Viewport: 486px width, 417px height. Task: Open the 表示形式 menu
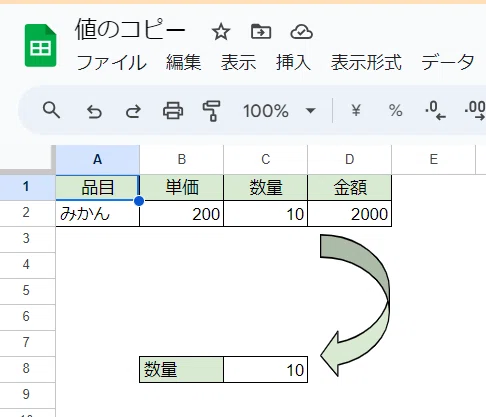click(366, 63)
